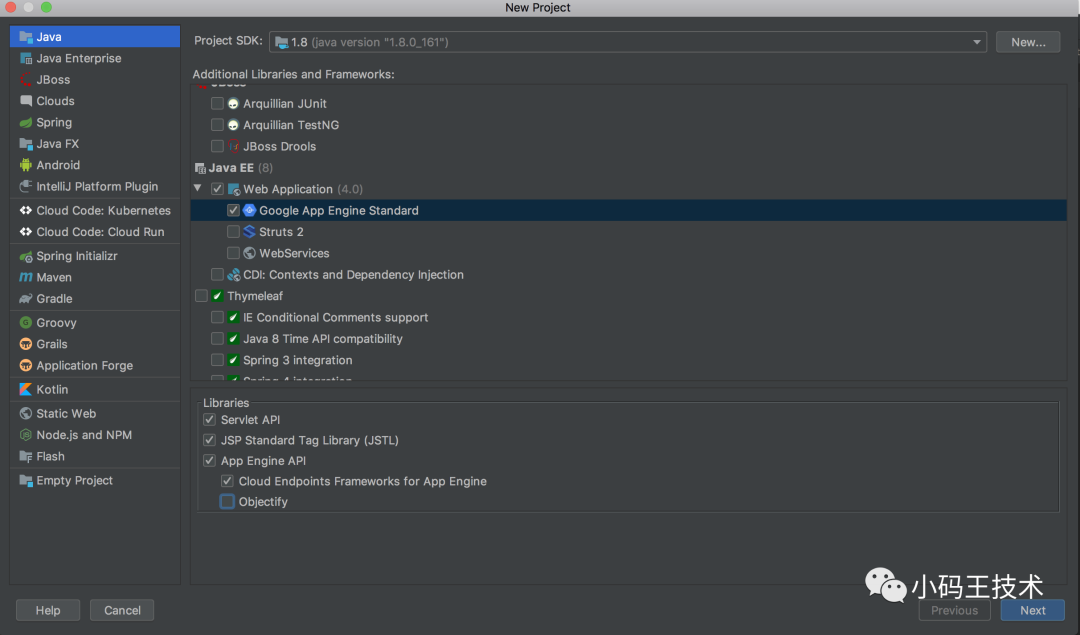Click the Kotlin icon
The image size is (1080, 635).
coord(26,389)
